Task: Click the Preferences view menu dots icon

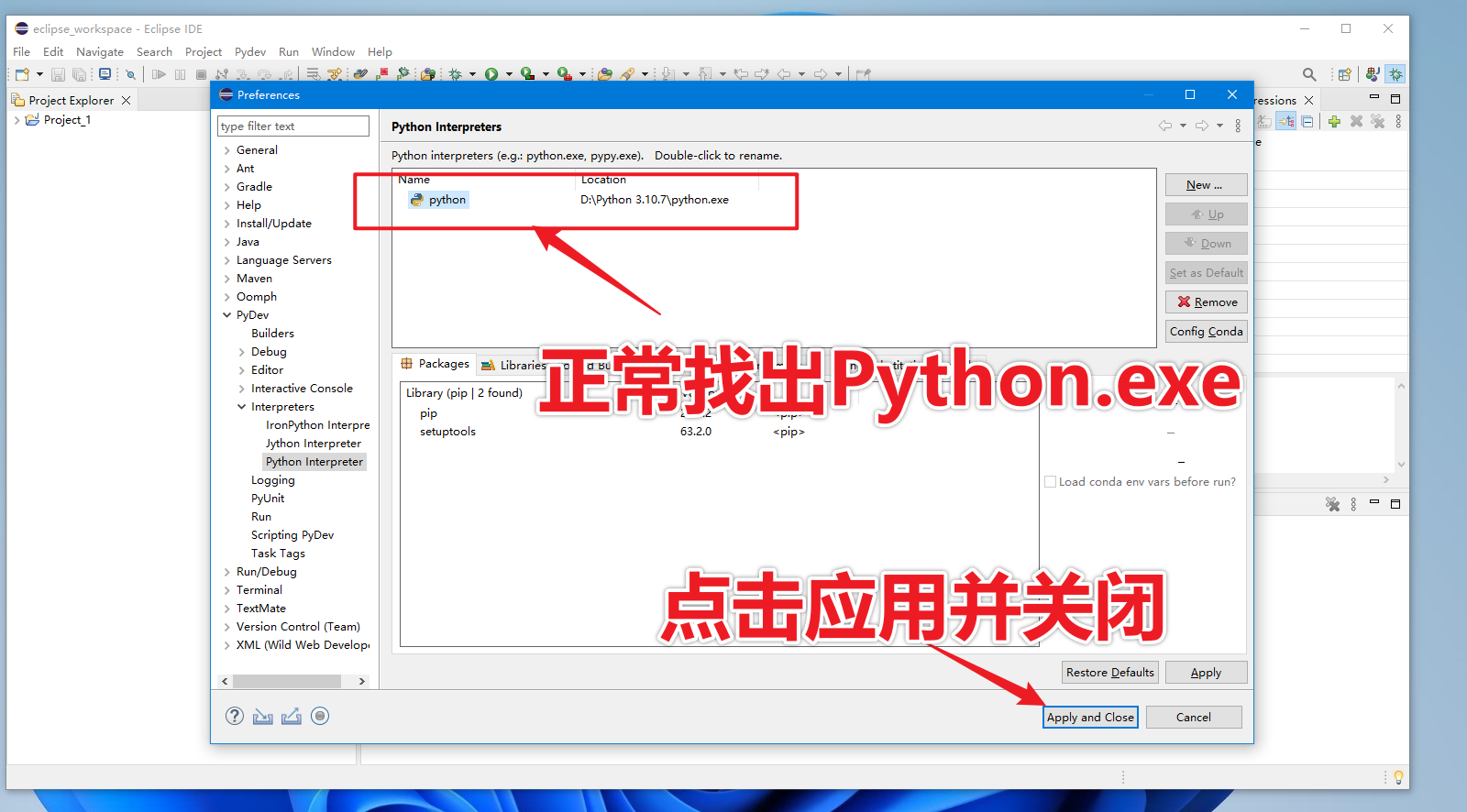Action: (x=1238, y=126)
